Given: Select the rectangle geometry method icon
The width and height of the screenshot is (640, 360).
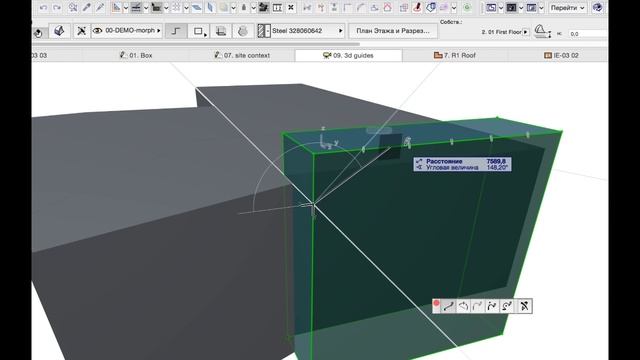Looking at the screenshot, I should (199, 31).
